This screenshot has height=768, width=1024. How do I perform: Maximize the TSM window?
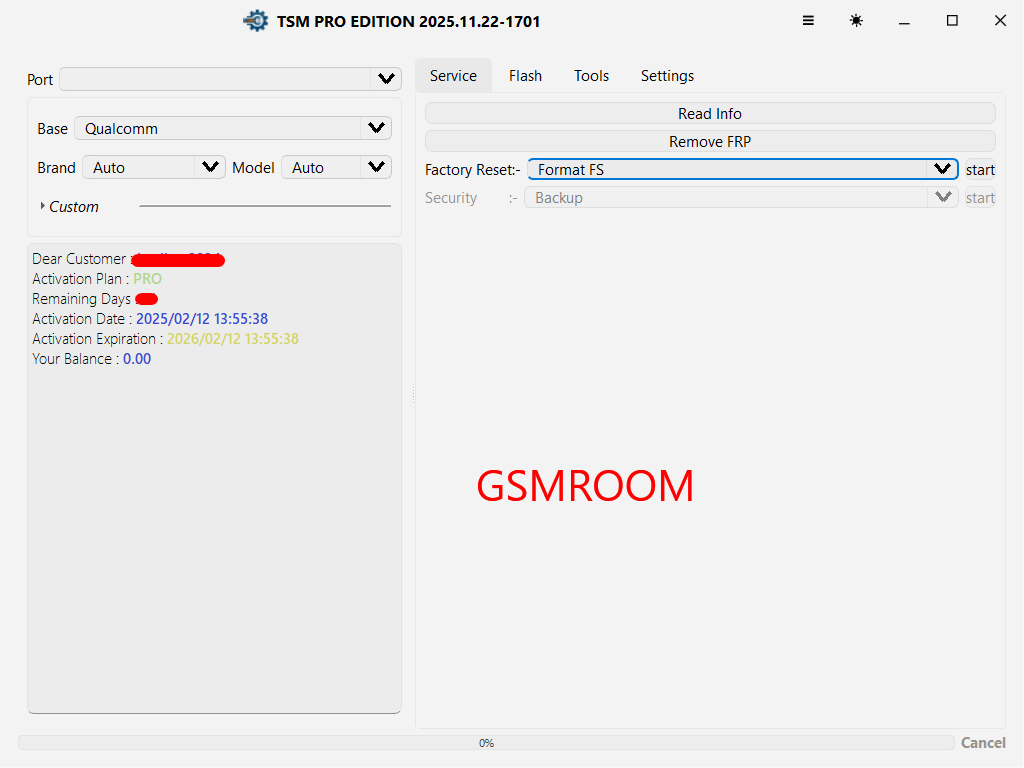[952, 21]
